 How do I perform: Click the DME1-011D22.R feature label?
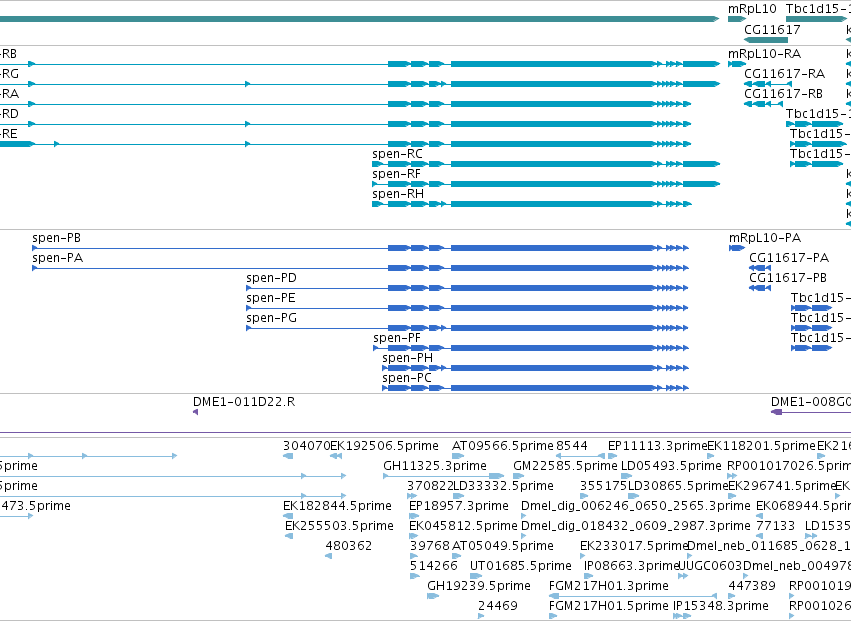(x=244, y=403)
